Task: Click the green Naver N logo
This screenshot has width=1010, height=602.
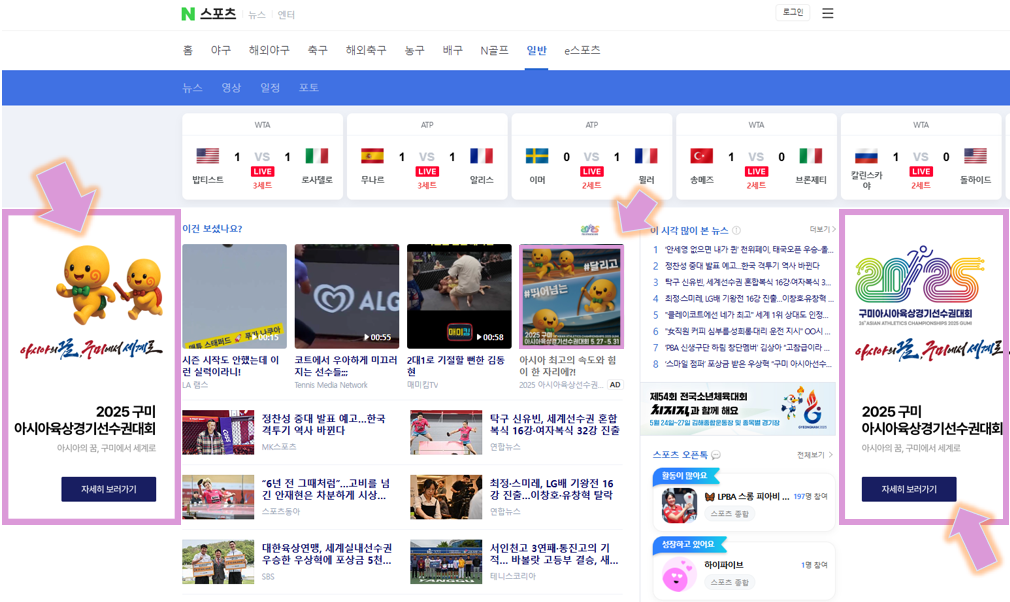Action: [187, 14]
